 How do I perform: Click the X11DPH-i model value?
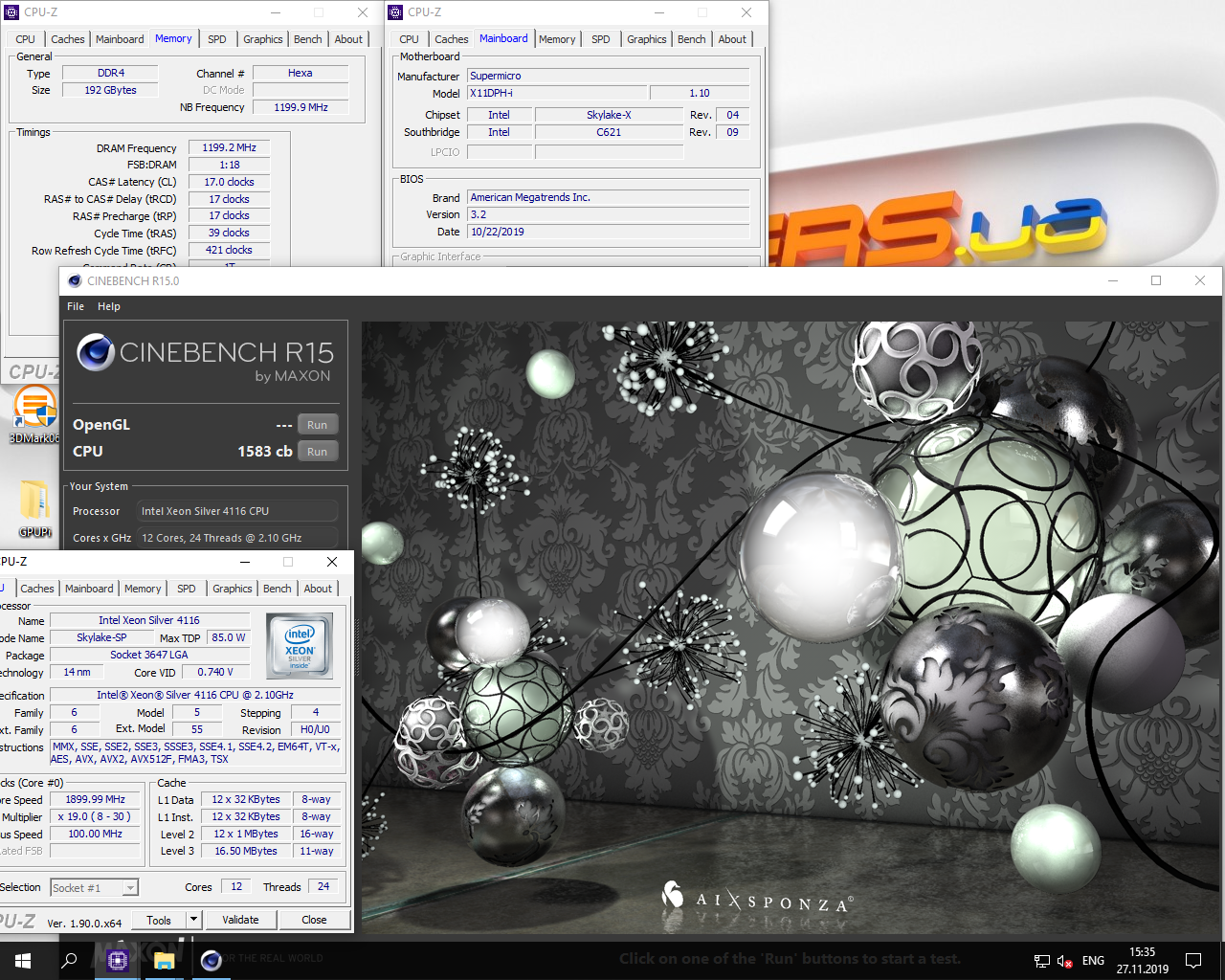[x=556, y=93]
